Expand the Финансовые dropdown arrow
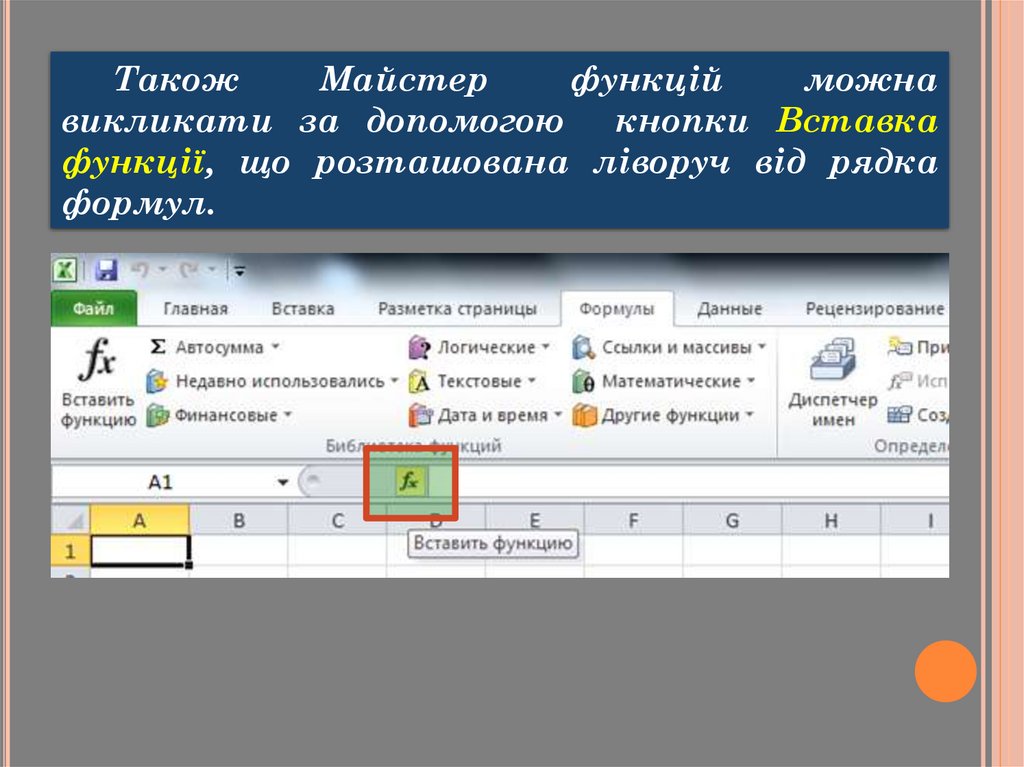This screenshot has height=767, width=1024. [x=287, y=414]
